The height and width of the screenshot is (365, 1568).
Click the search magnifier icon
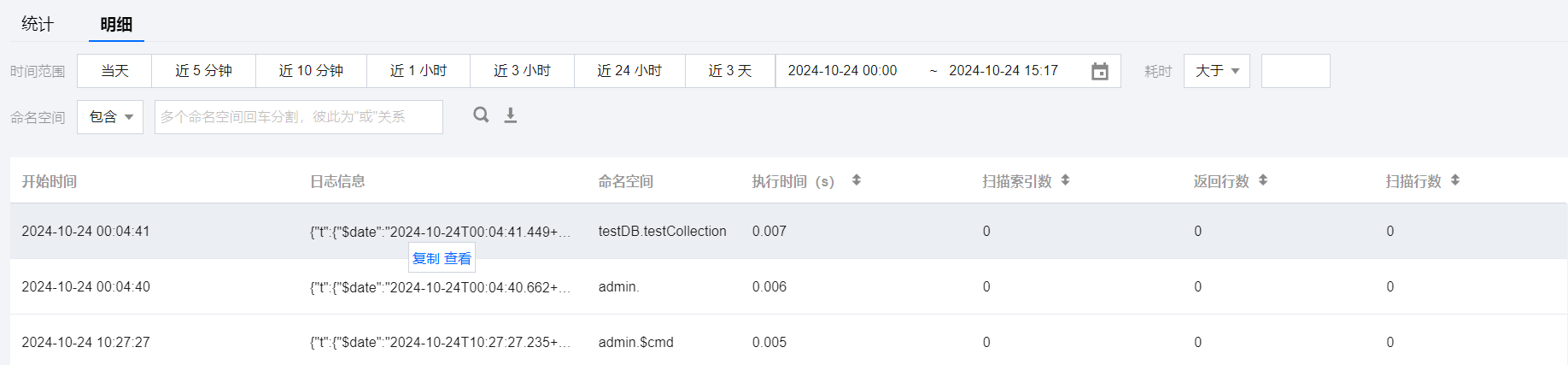482,115
